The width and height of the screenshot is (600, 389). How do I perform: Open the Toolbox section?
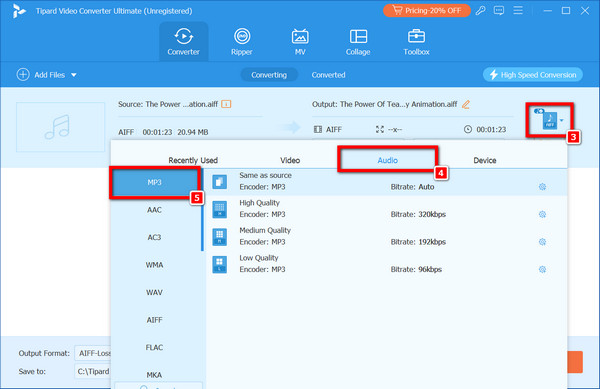(416, 41)
